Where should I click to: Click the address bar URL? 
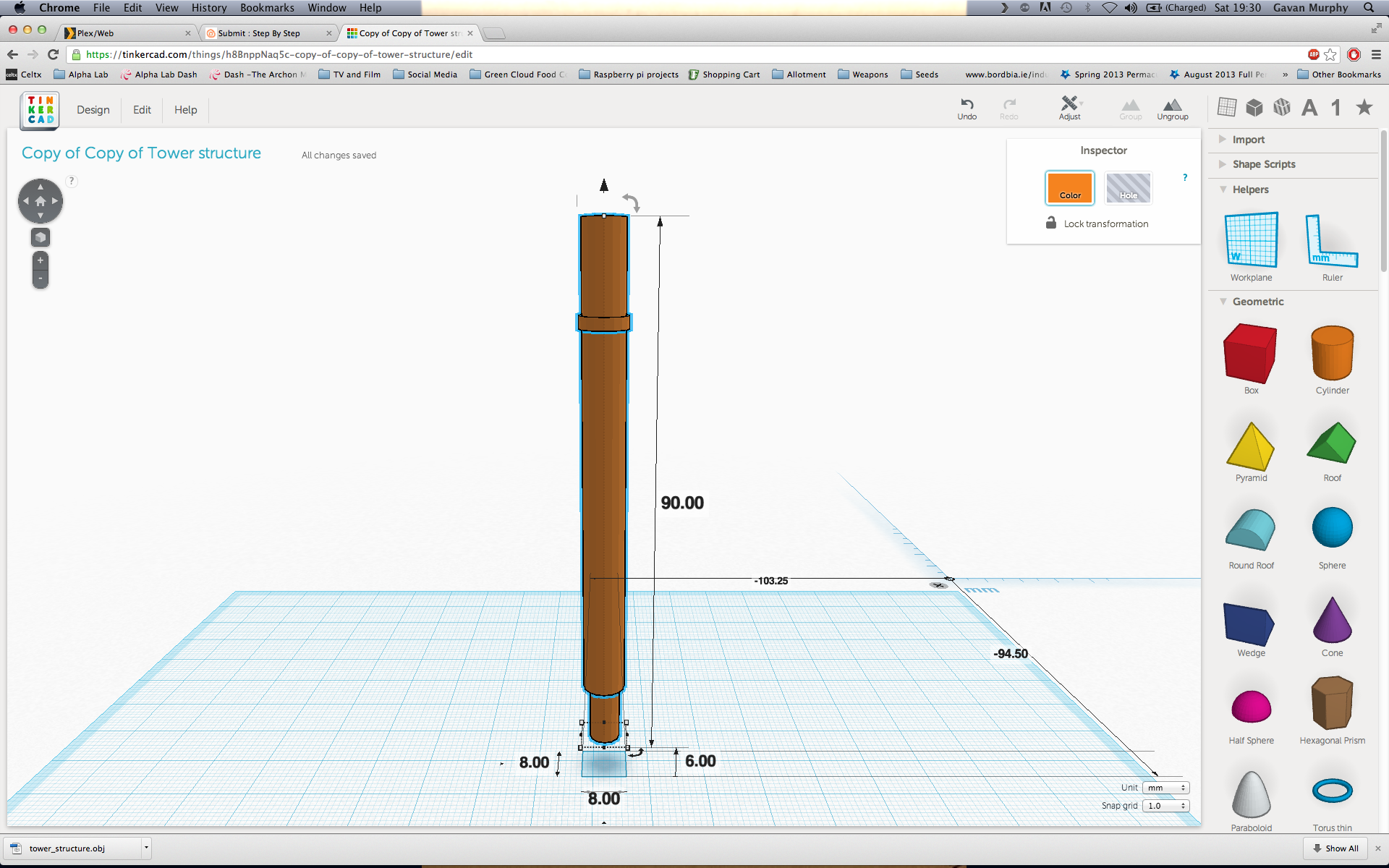point(279,54)
